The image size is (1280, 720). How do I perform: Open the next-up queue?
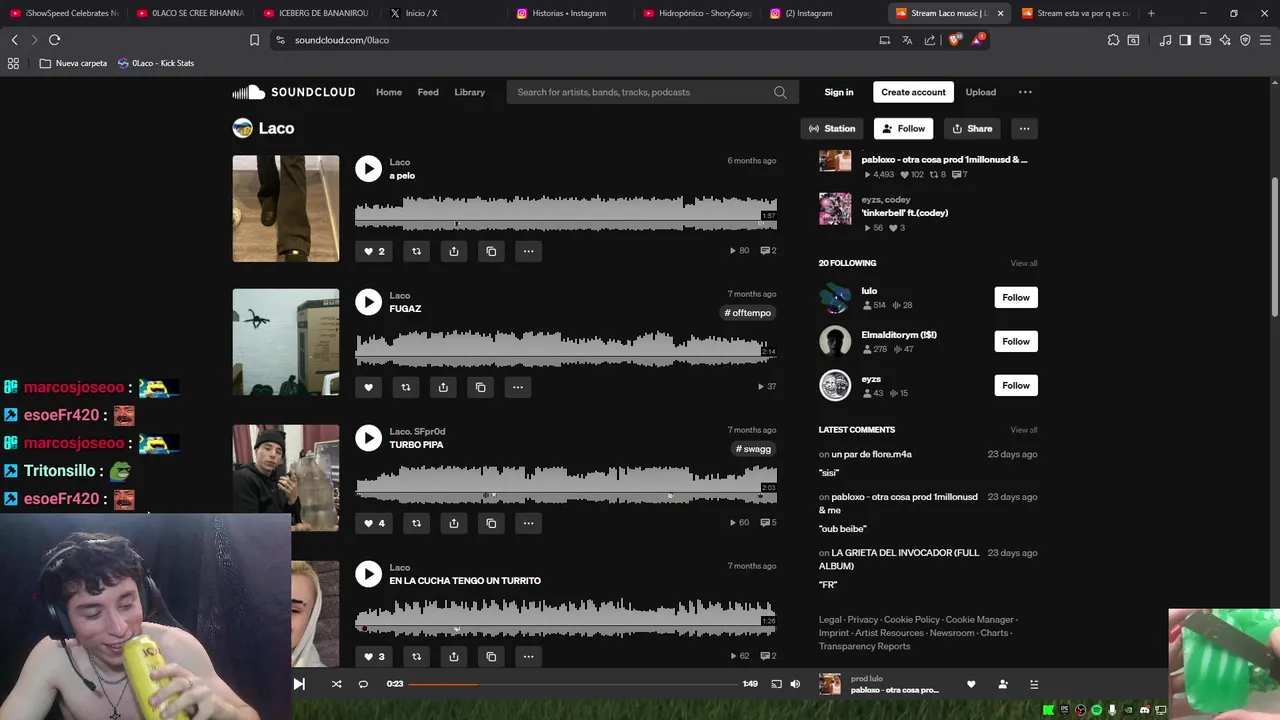pos(1034,684)
